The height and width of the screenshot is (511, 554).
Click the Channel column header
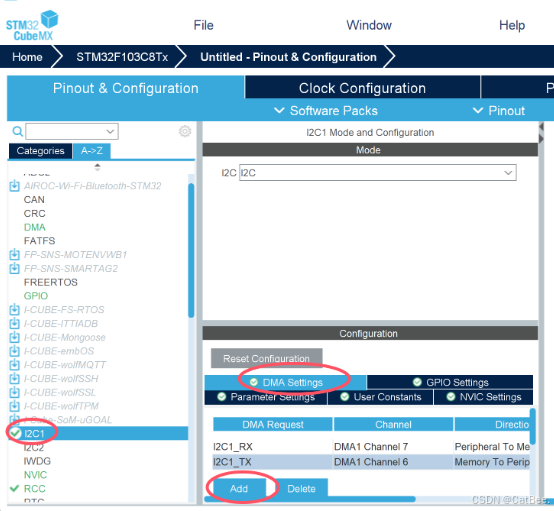click(x=393, y=424)
